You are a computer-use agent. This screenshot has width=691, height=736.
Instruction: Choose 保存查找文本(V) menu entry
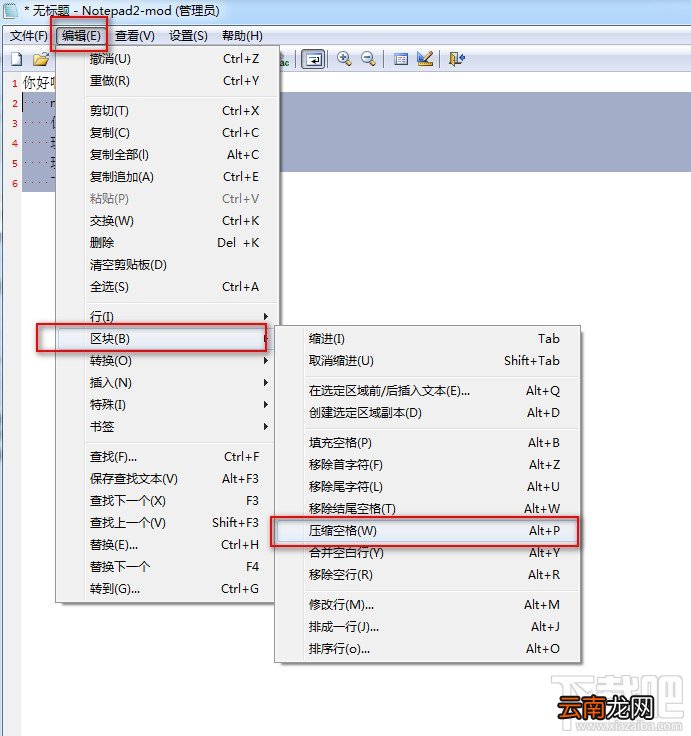[166, 479]
